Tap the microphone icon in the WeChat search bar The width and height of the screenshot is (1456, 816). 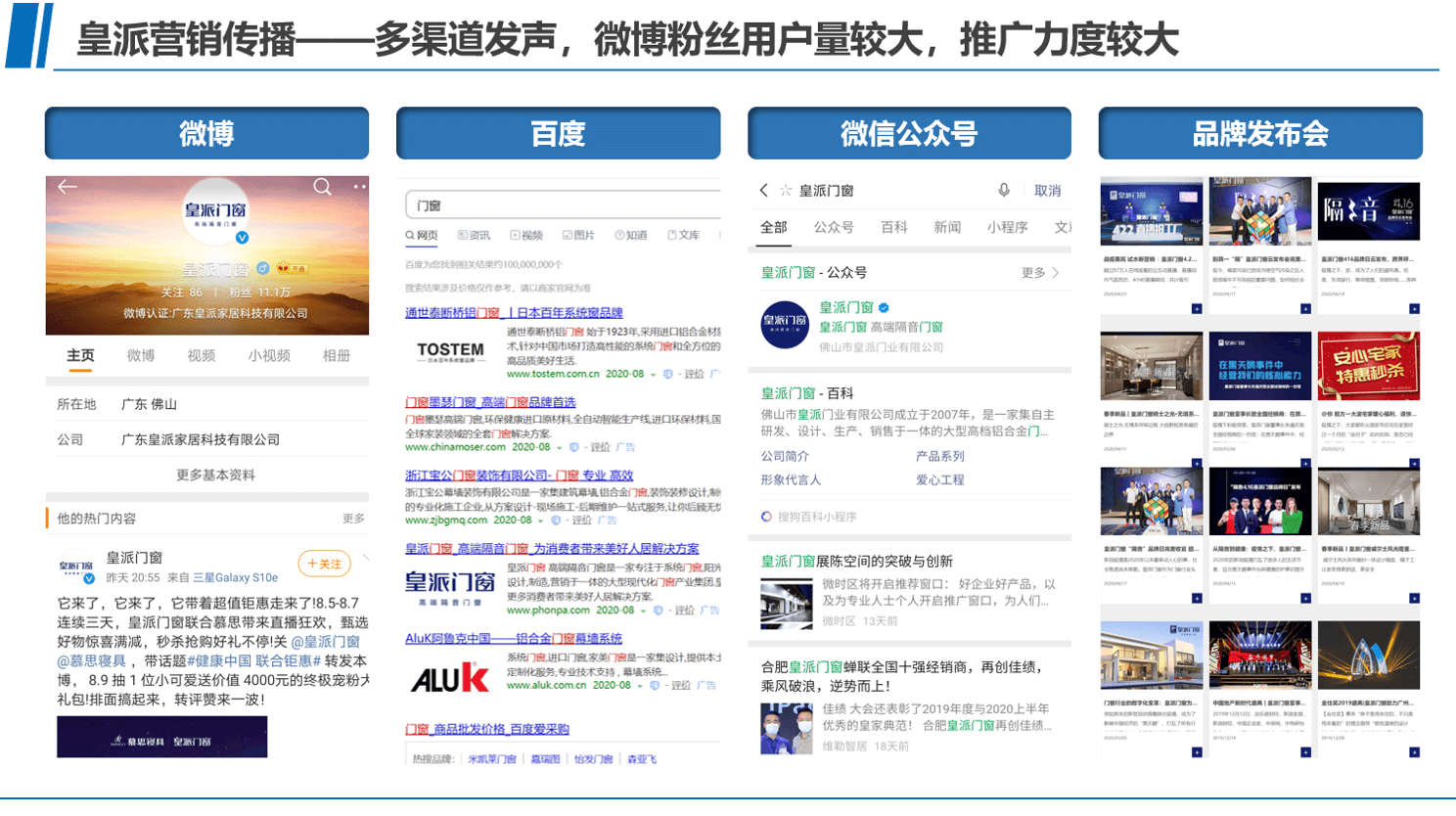[1004, 191]
